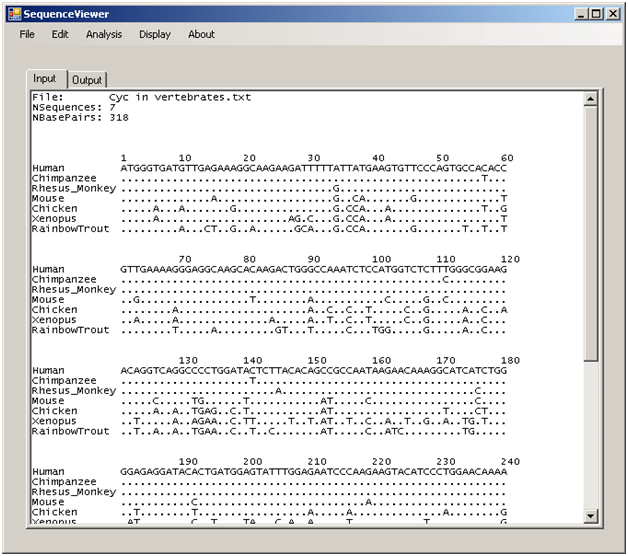
Task: Switch to the Input tab
Action: point(45,79)
